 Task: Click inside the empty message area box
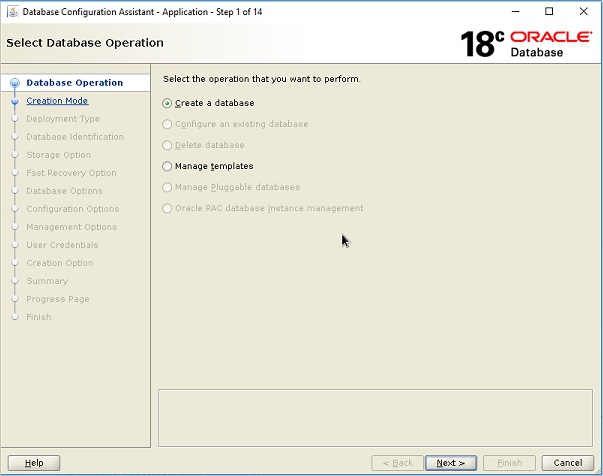(375, 418)
